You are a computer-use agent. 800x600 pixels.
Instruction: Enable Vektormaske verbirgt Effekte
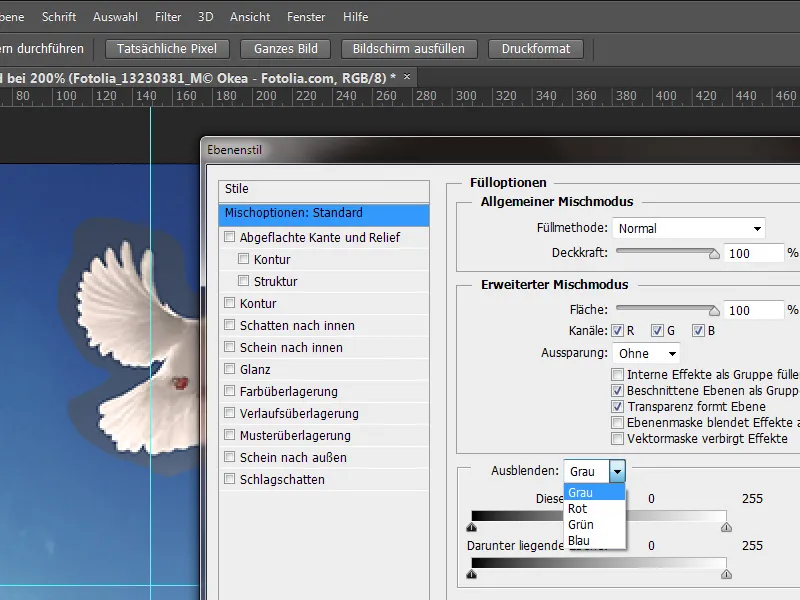(617, 439)
